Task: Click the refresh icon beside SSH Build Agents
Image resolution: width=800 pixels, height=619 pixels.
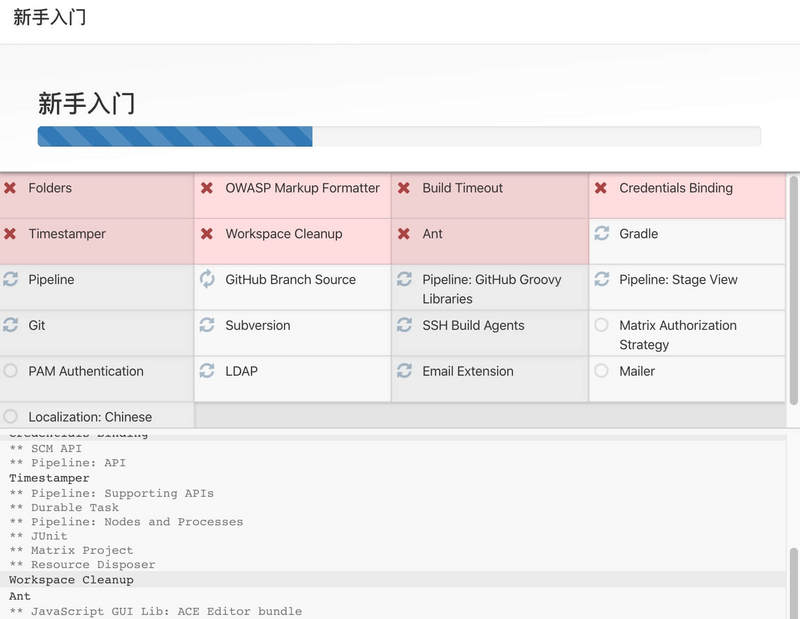Action: point(404,325)
